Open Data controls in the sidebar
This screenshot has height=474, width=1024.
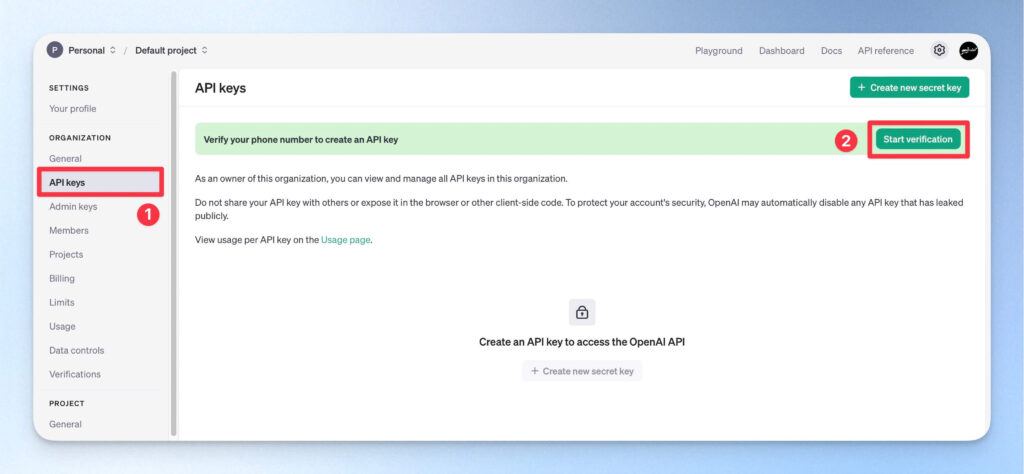[76, 350]
